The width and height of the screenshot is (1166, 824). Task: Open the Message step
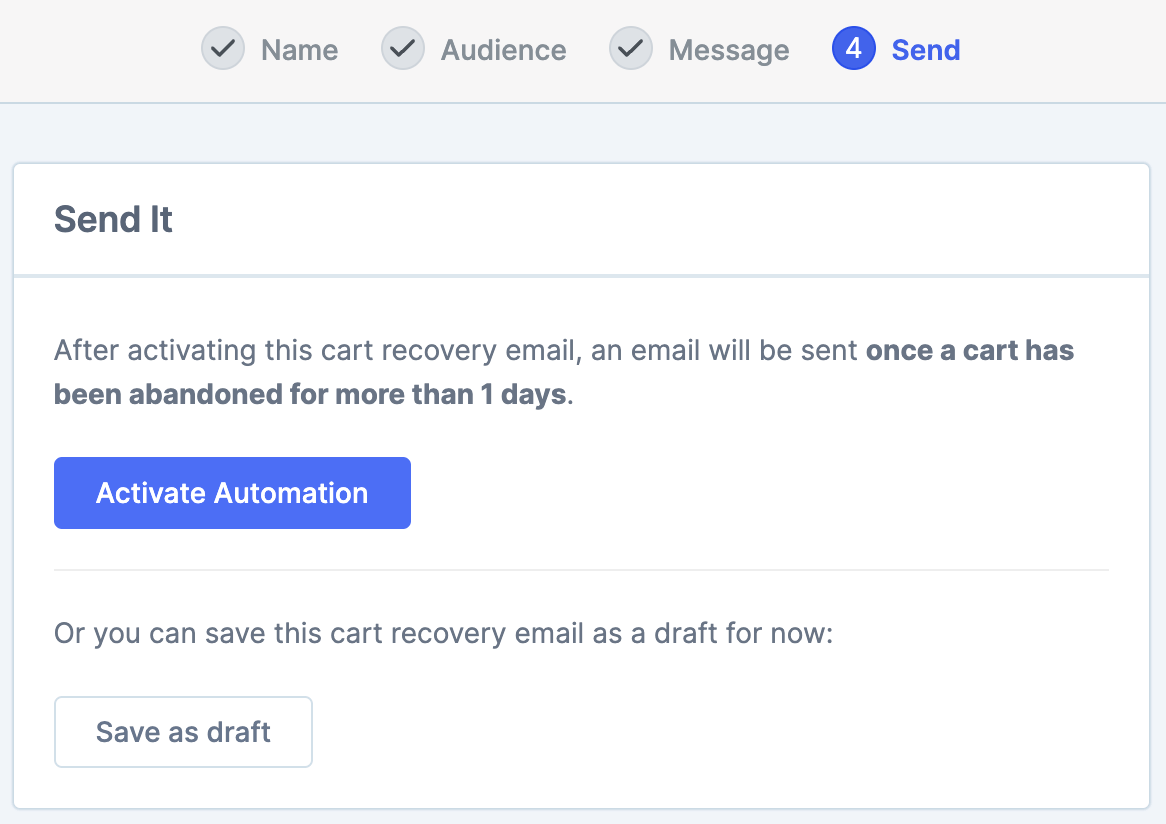(728, 50)
